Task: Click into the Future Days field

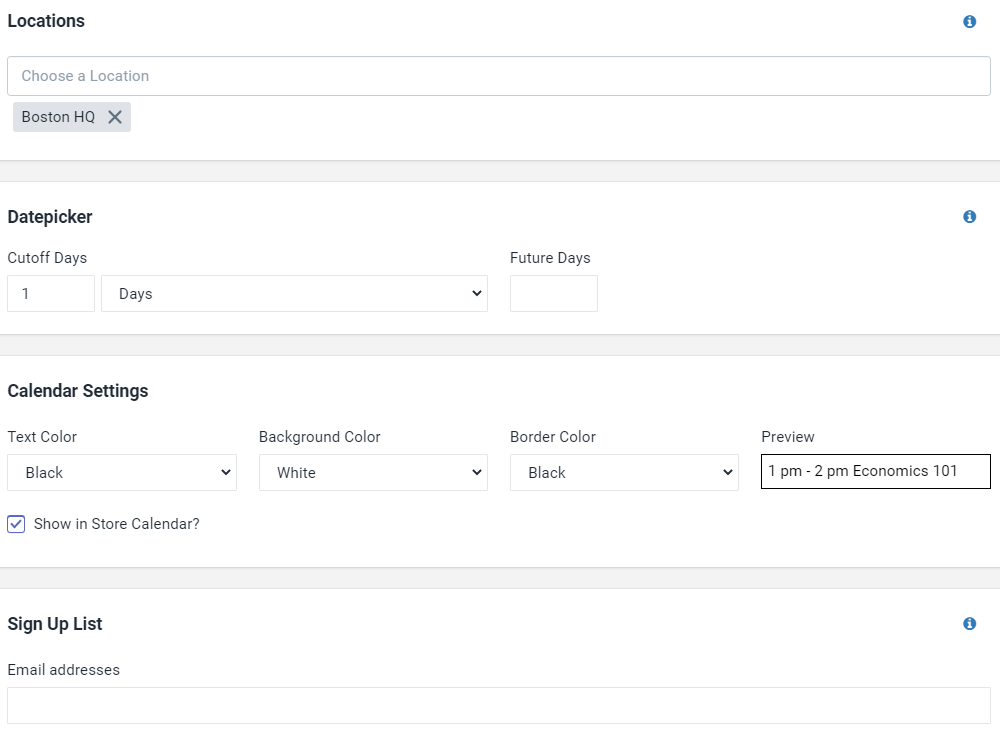Action: point(554,293)
